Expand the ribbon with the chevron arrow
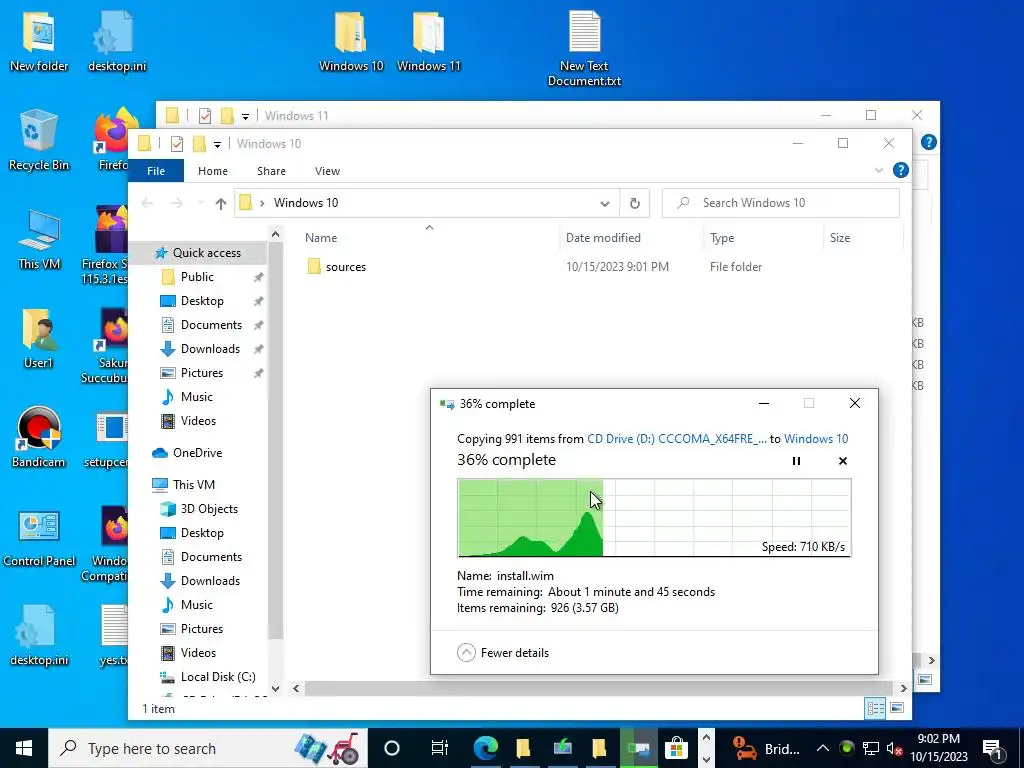This screenshot has height=768, width=1024. pyautogui.click(x=878, y=170)
